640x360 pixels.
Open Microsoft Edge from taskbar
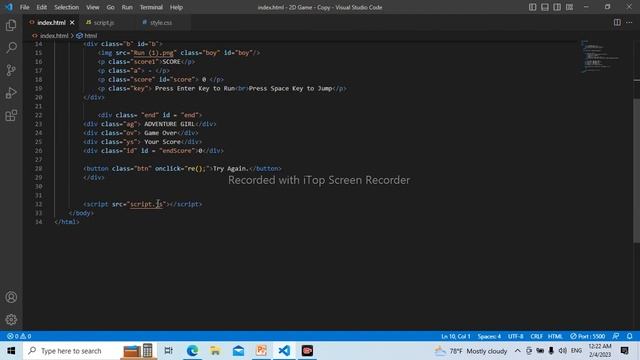click(x=192, y=351)
